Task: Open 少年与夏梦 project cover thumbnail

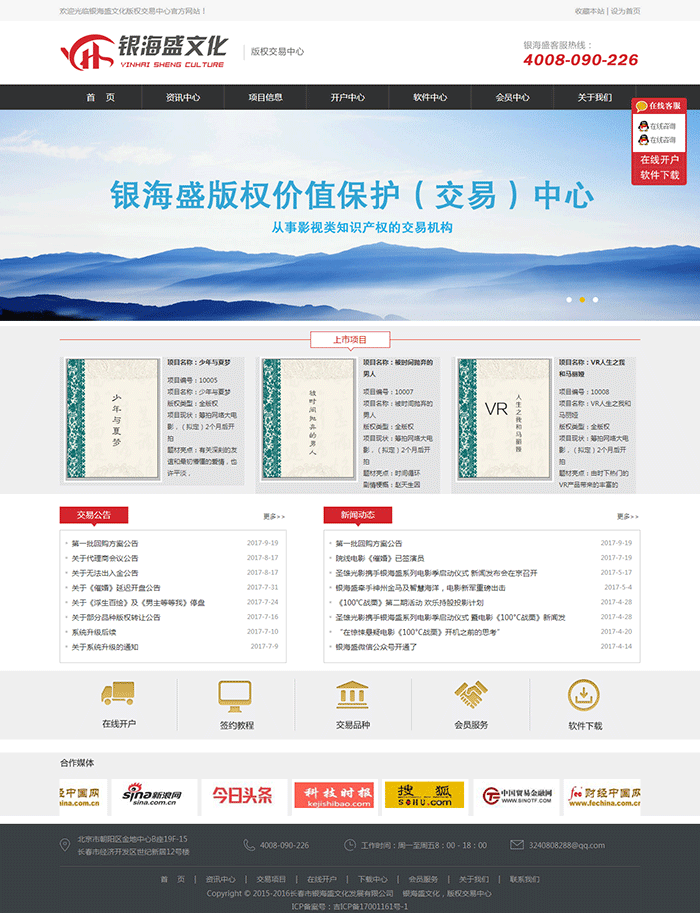Action: tap(112, 419)
